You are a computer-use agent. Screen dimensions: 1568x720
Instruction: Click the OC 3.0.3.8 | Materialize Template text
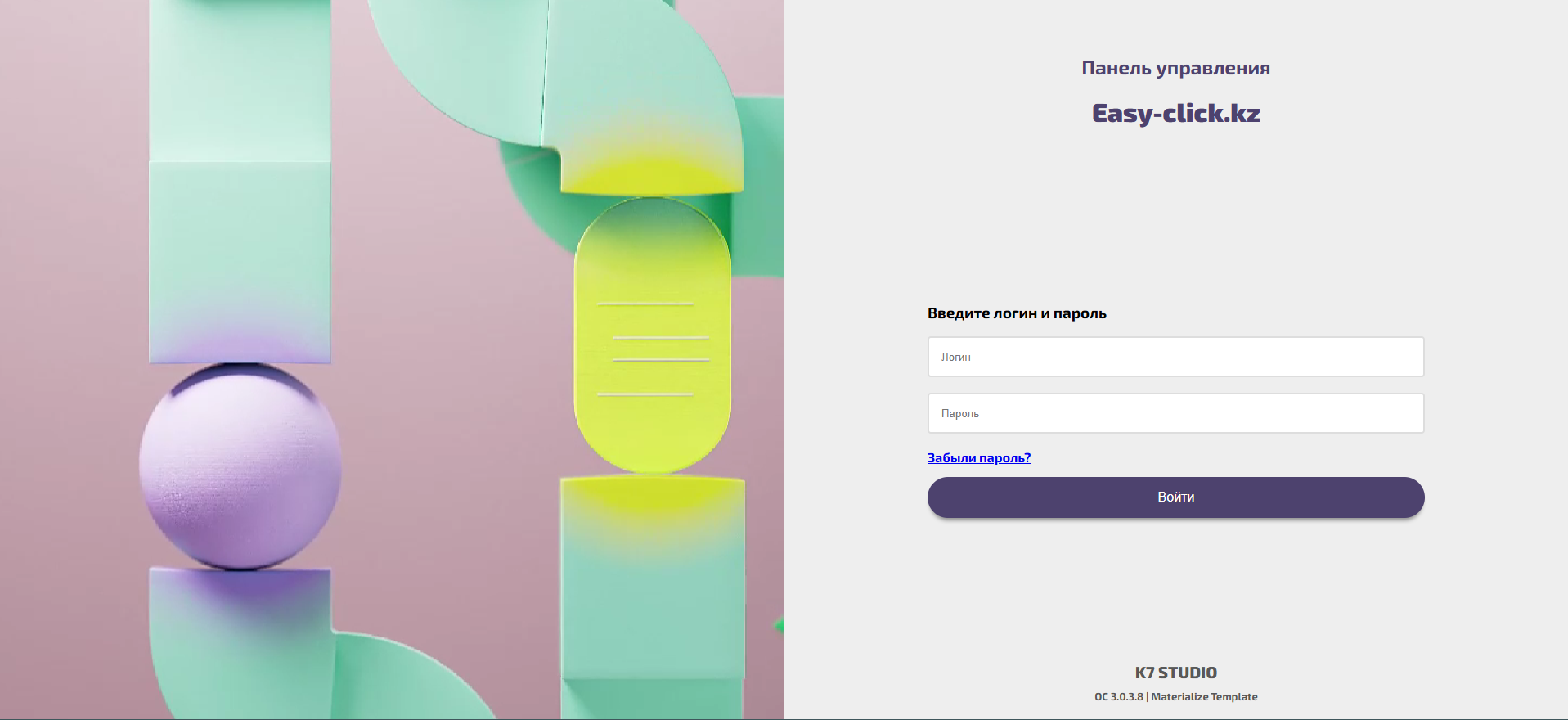1175,697
